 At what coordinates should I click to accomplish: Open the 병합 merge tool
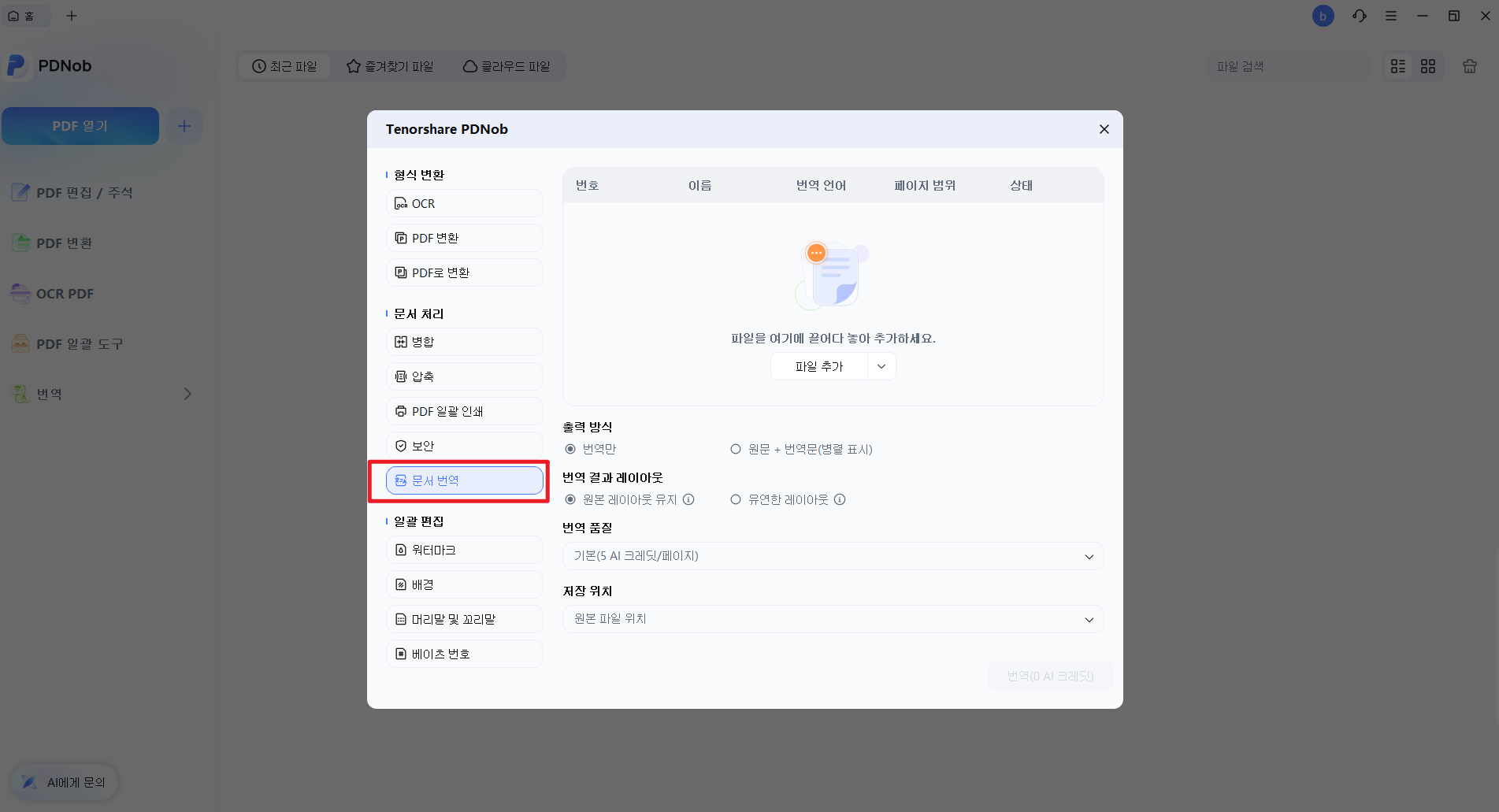click(x=464, y=342)
